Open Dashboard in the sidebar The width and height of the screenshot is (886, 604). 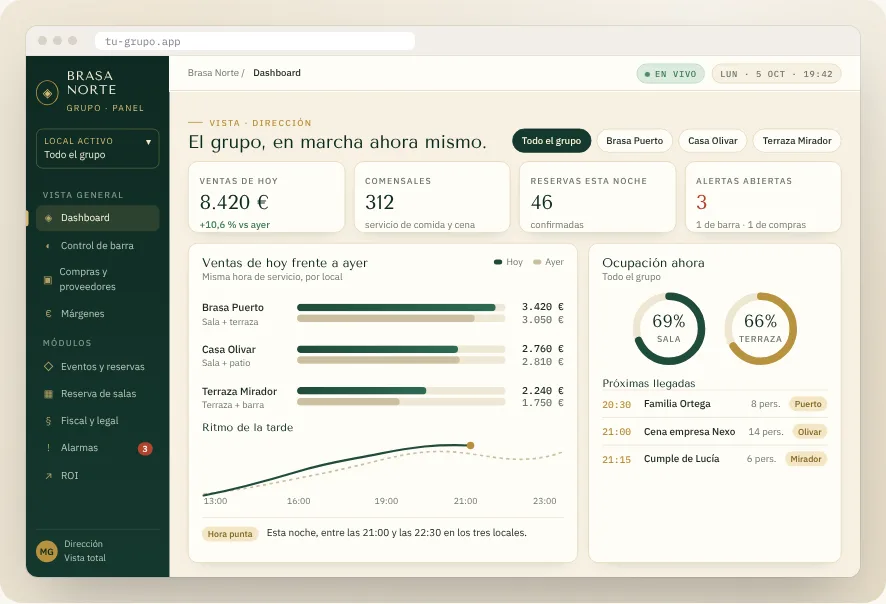pos(98,218)
